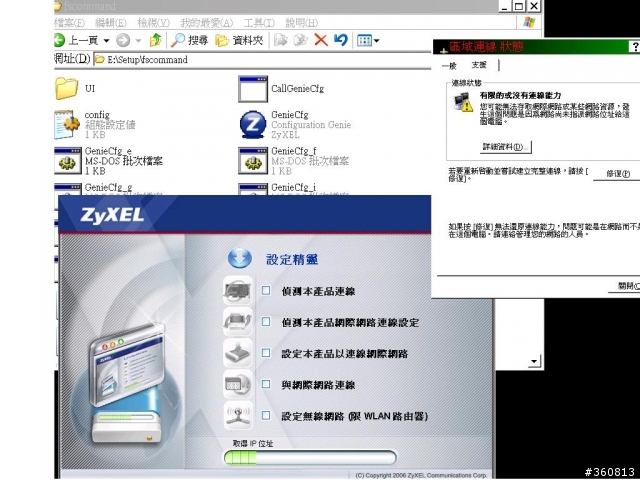Select the GenieCfg ZyXEL blue Z icon
The image size is (640, 480).
tap(253, 124)
